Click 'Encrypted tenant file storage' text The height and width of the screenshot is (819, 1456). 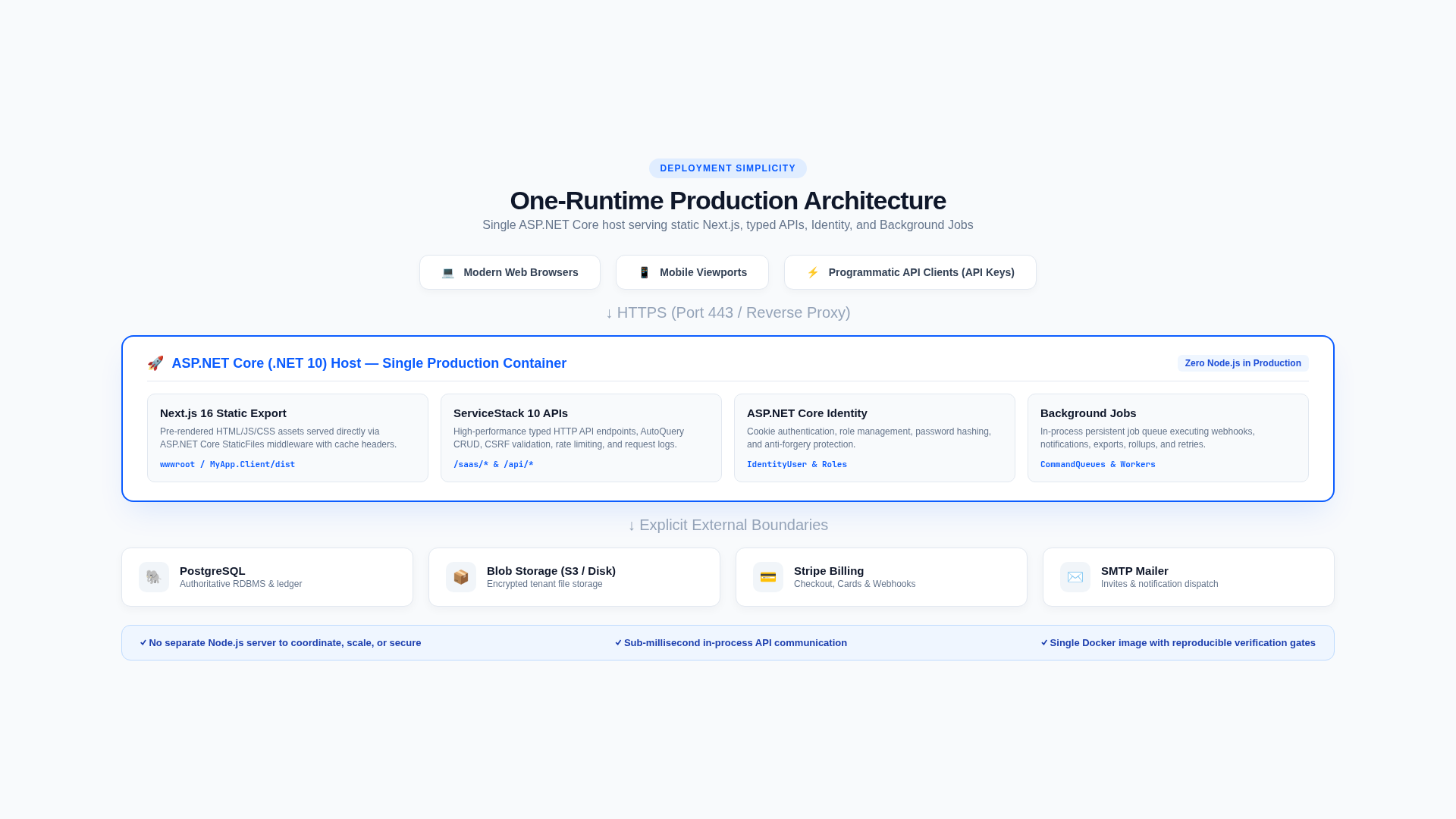[544, 584]
